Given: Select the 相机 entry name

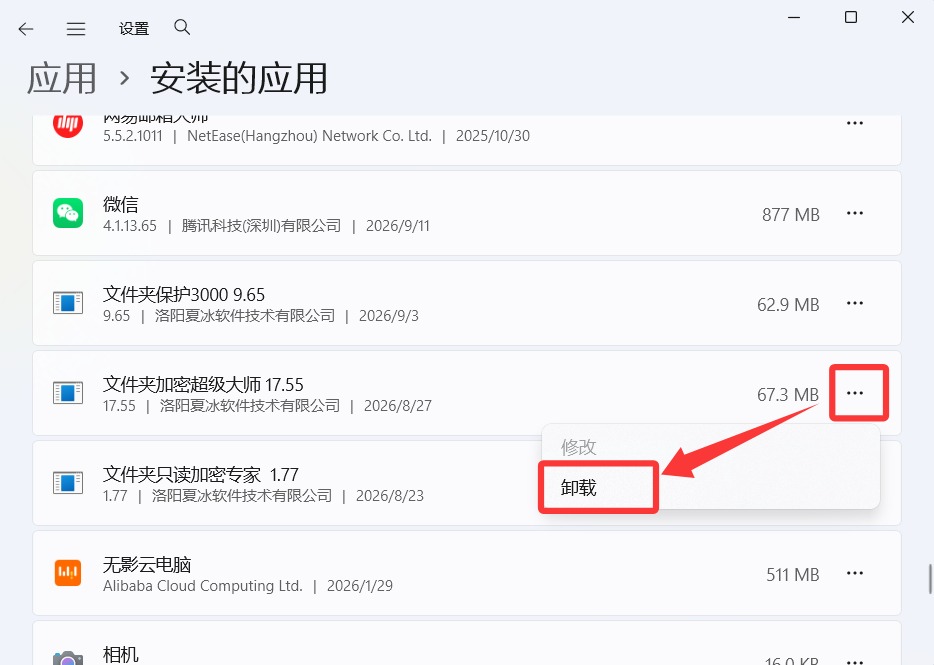Looking at the screenshot, I should pyautogui.click(x=120, y=654).
